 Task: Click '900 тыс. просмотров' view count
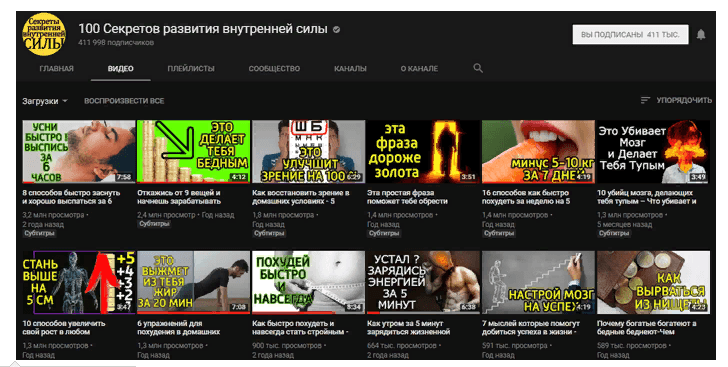click(286, 346)
